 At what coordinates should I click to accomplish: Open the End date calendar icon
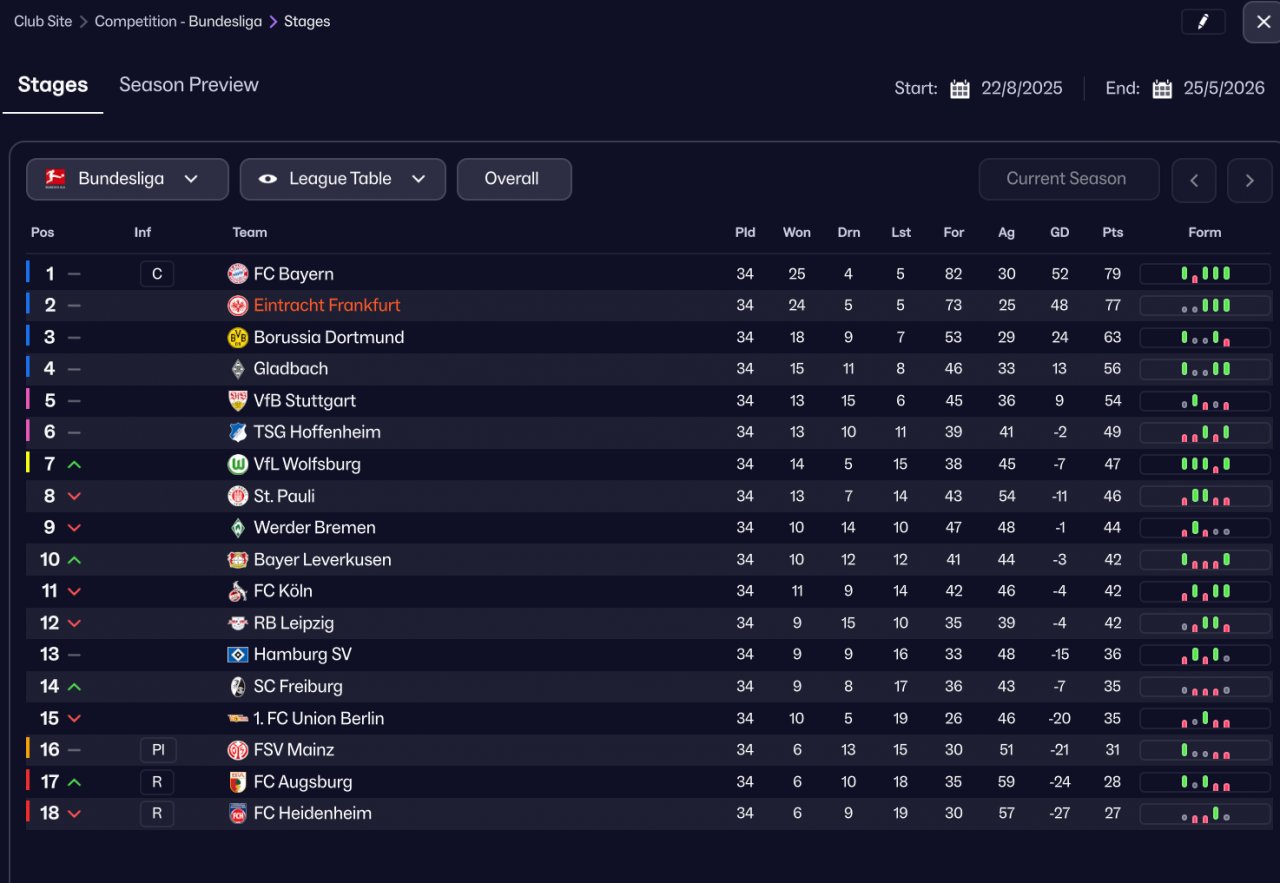coord(1162,89)
